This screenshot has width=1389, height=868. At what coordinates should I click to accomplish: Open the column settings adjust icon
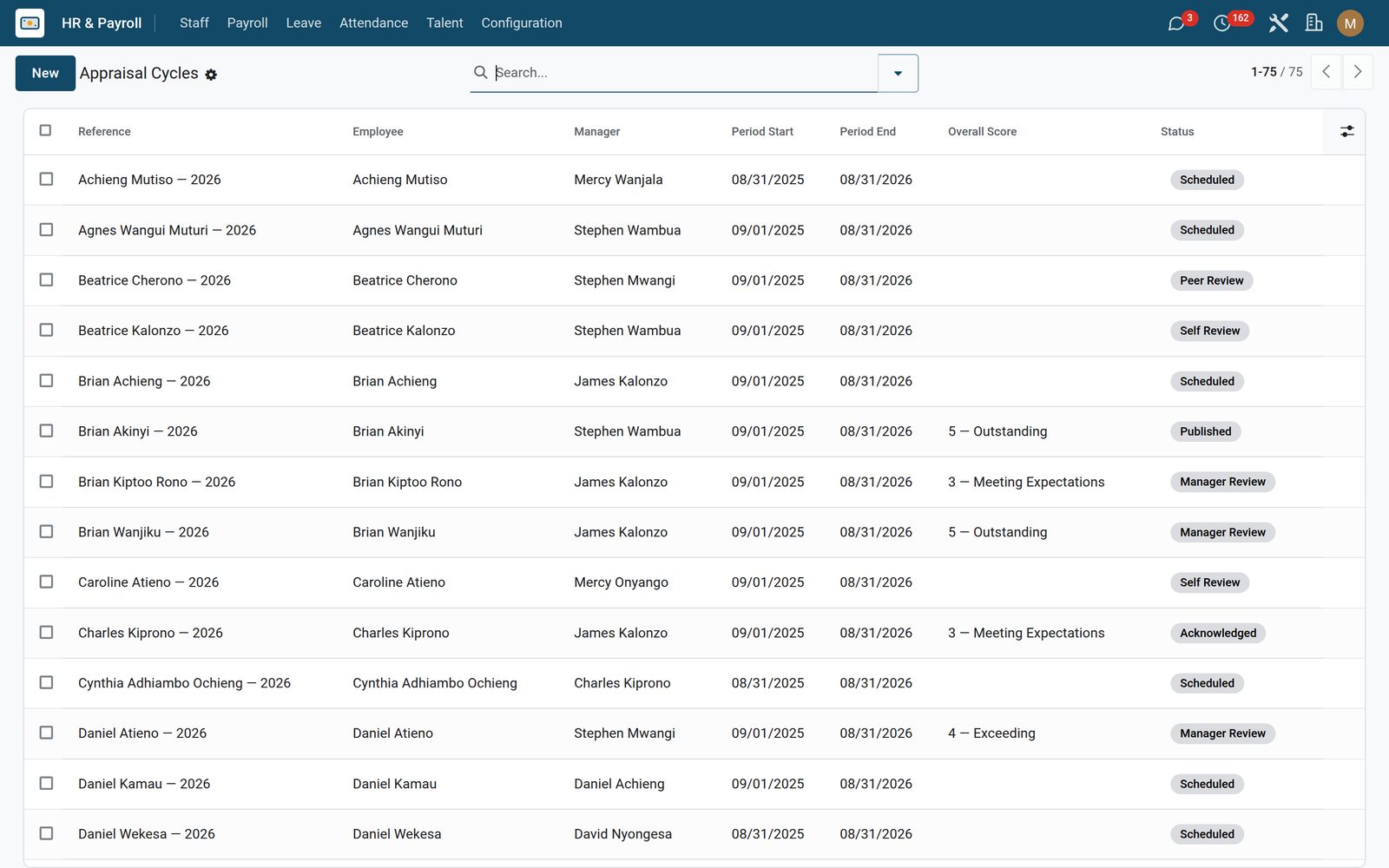1346,131
